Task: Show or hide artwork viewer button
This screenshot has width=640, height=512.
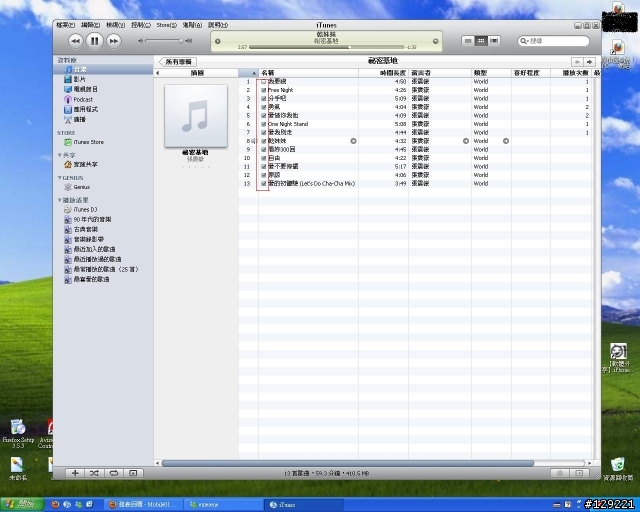Action: 133,473
